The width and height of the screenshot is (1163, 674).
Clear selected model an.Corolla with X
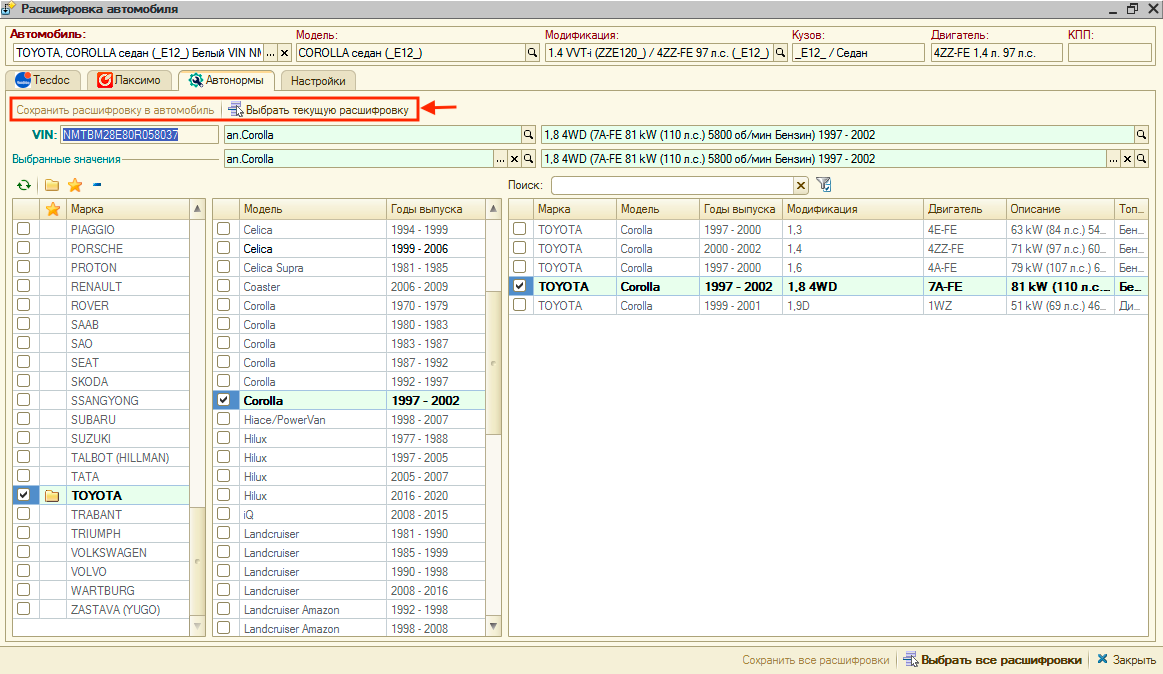(x=514, y=159)
